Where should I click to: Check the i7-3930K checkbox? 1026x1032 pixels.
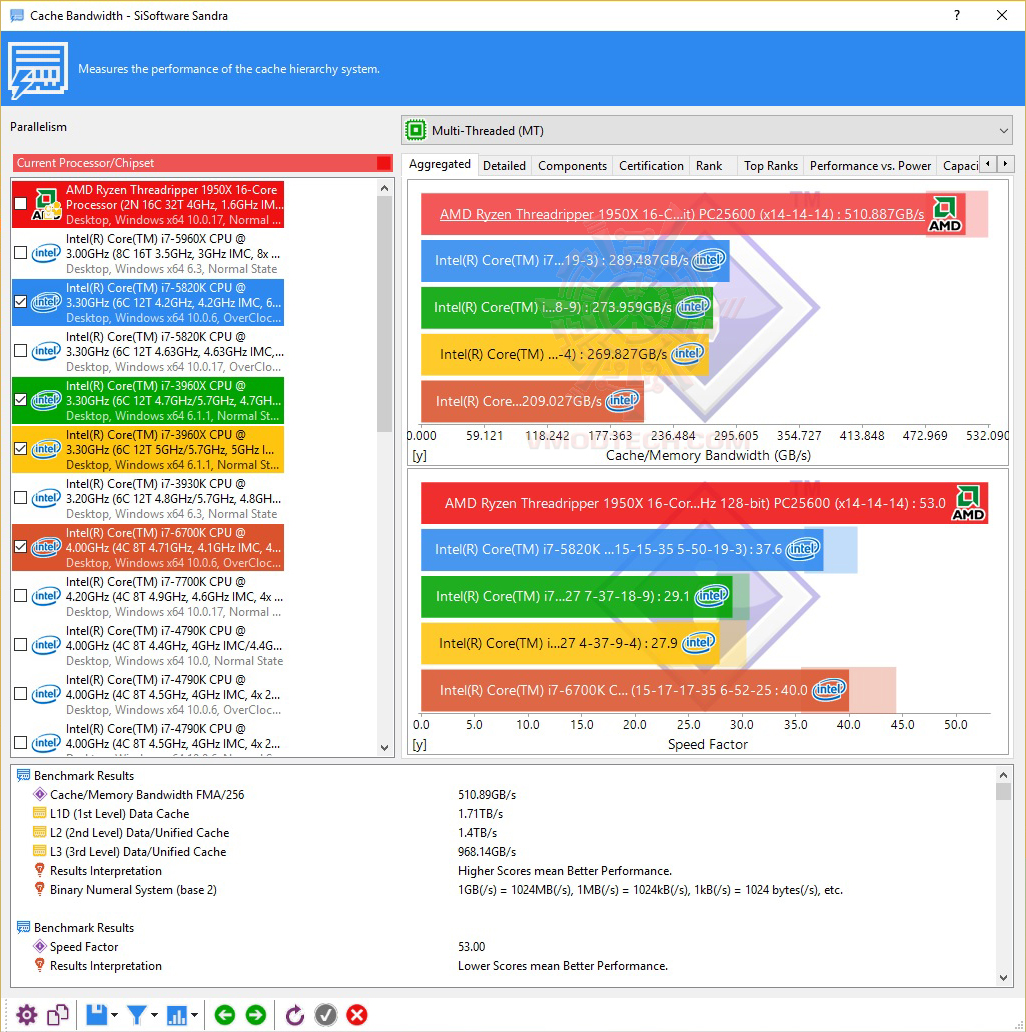click(x=20, y=498)
